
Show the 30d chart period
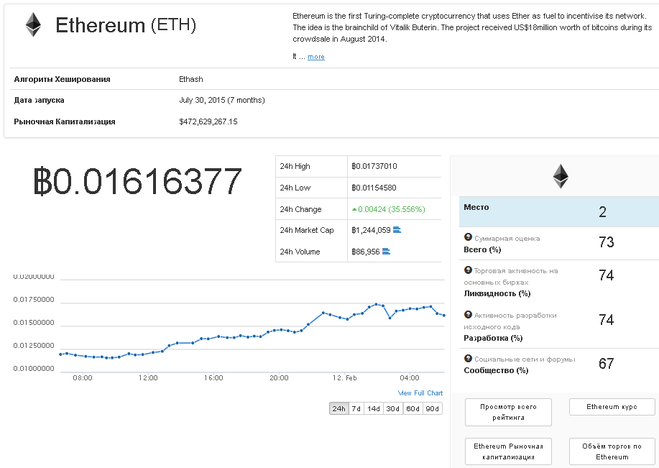pyautogui.click(x=393, y=408)
